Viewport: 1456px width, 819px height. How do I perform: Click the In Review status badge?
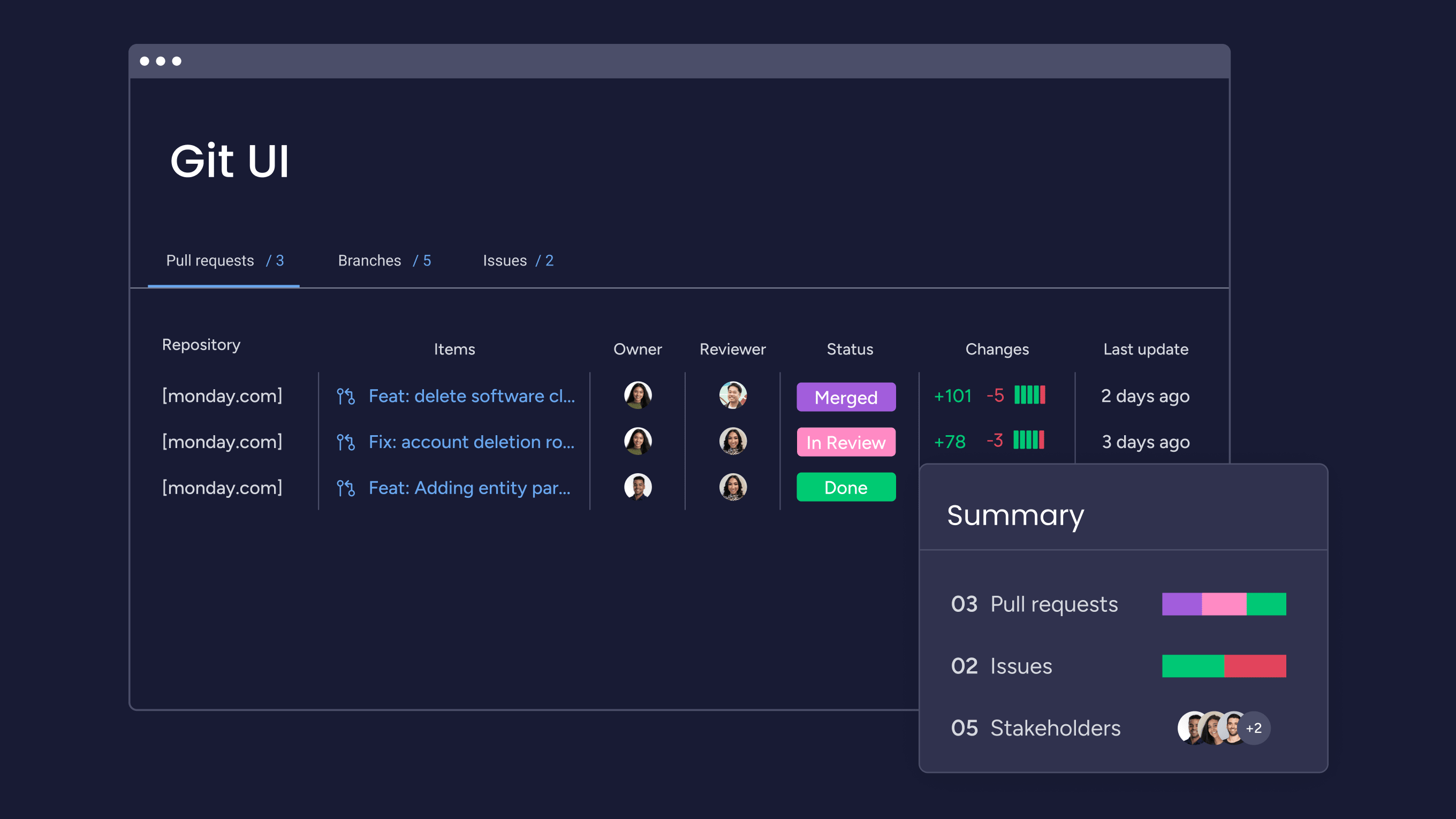846,443
